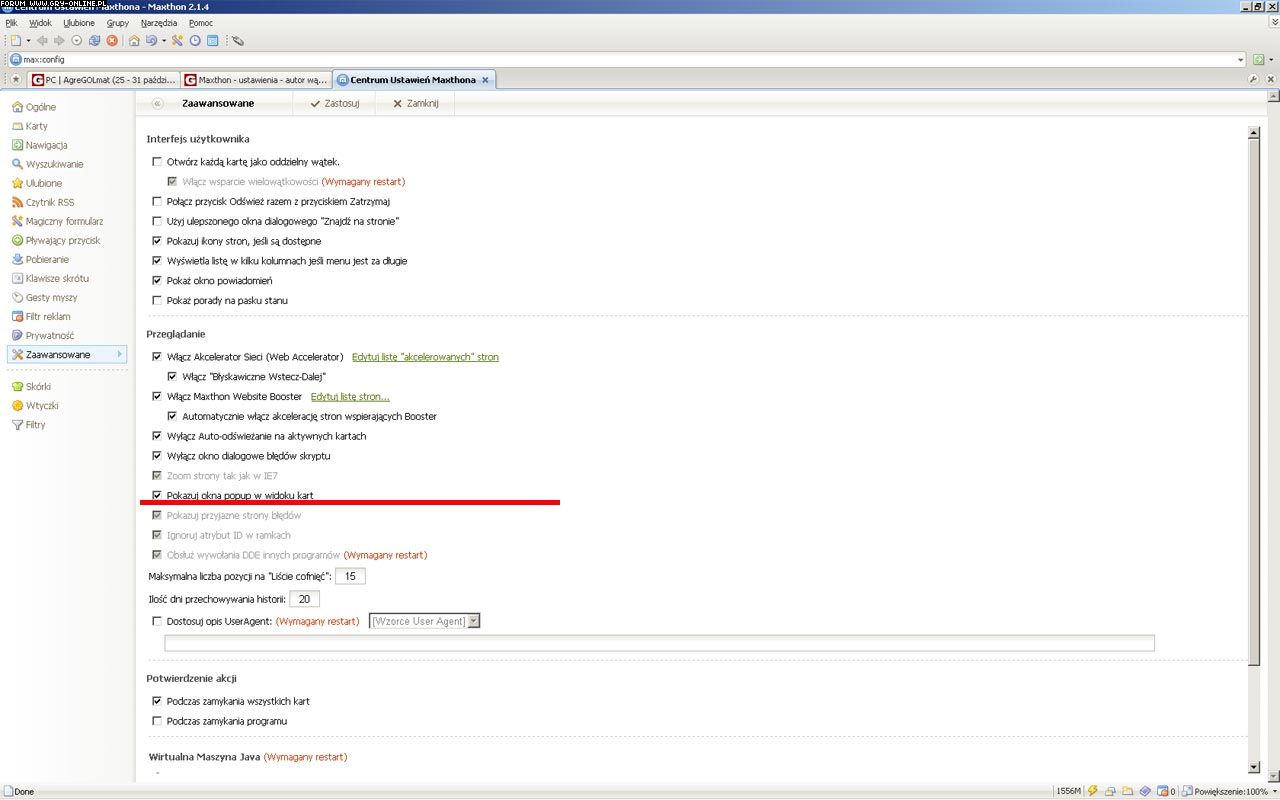Click the red Stop icon
The width and height of the screenshot is (1280, 800).
[x=112, y=41]
